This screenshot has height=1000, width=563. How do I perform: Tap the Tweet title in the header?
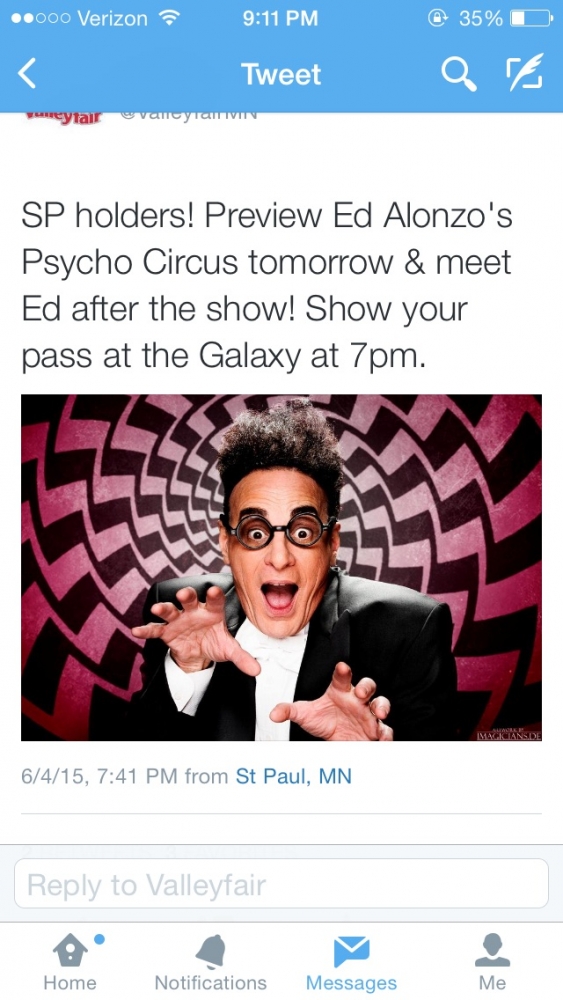click(x=281, y=74)
